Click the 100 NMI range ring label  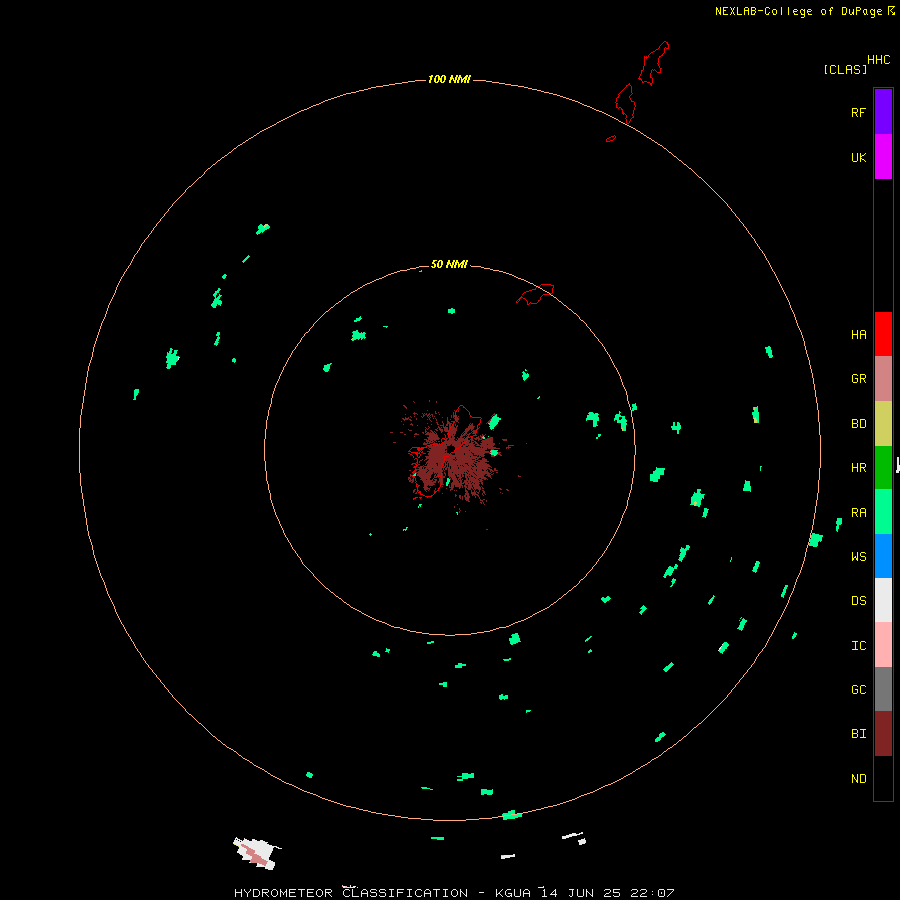coord(449,79)
